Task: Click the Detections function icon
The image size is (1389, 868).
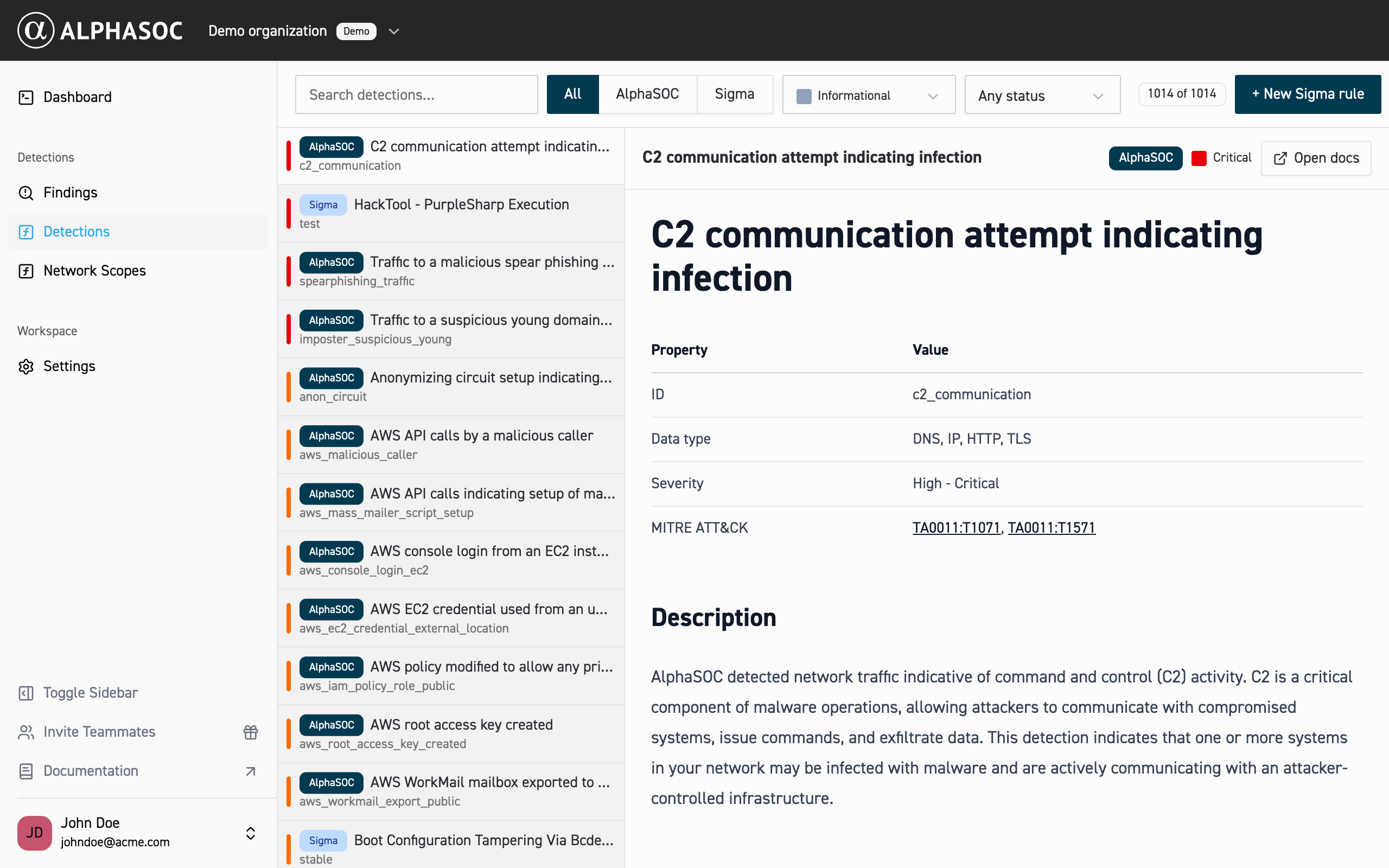Action: (x=26, y=232)
